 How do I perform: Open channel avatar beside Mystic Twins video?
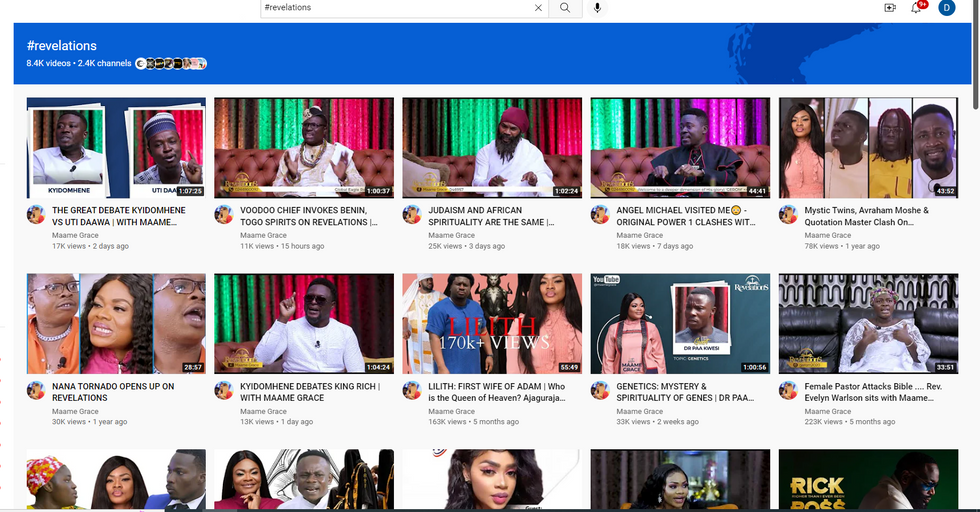coord(788,214)
